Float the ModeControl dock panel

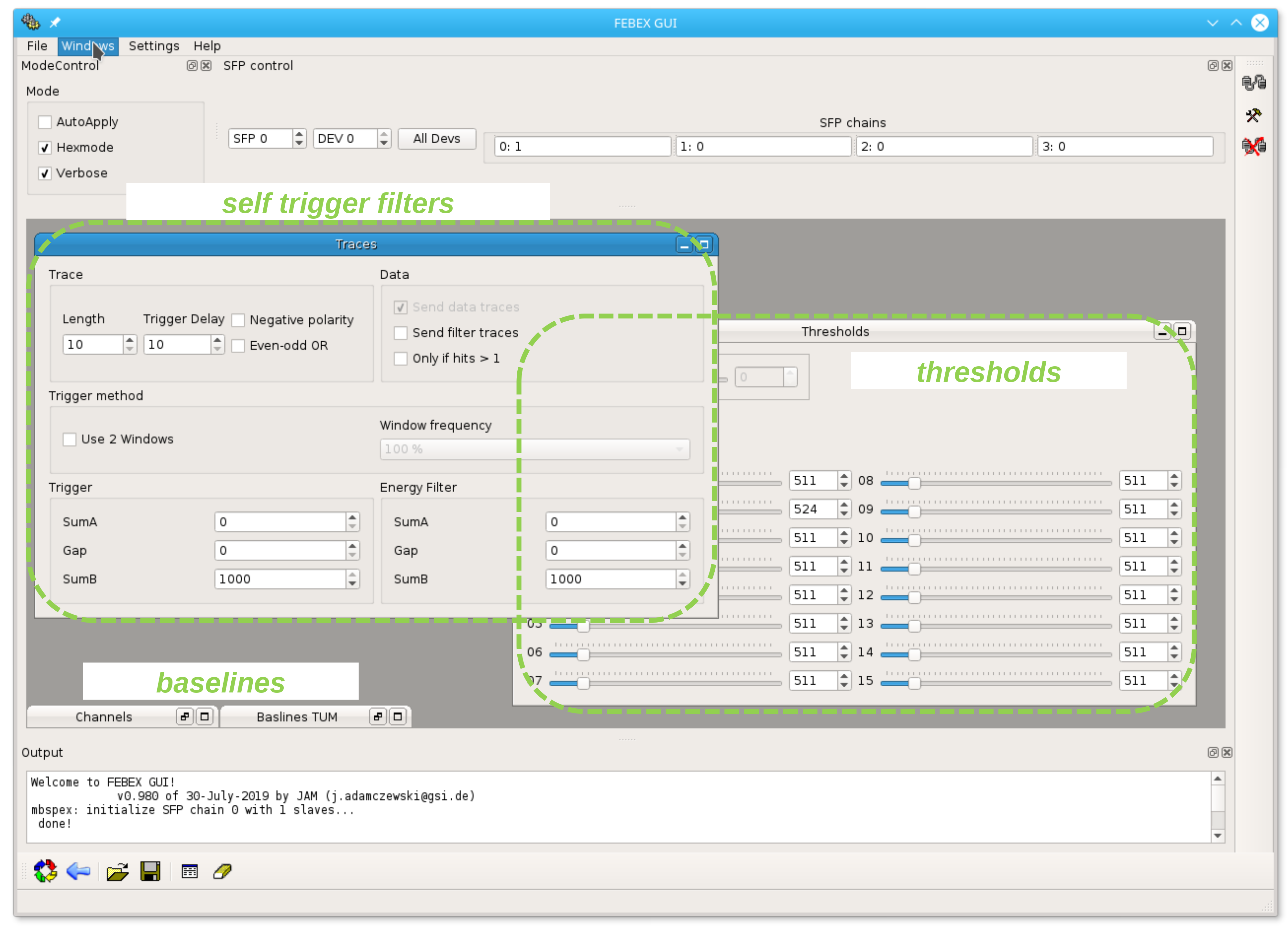click(192, 65)
